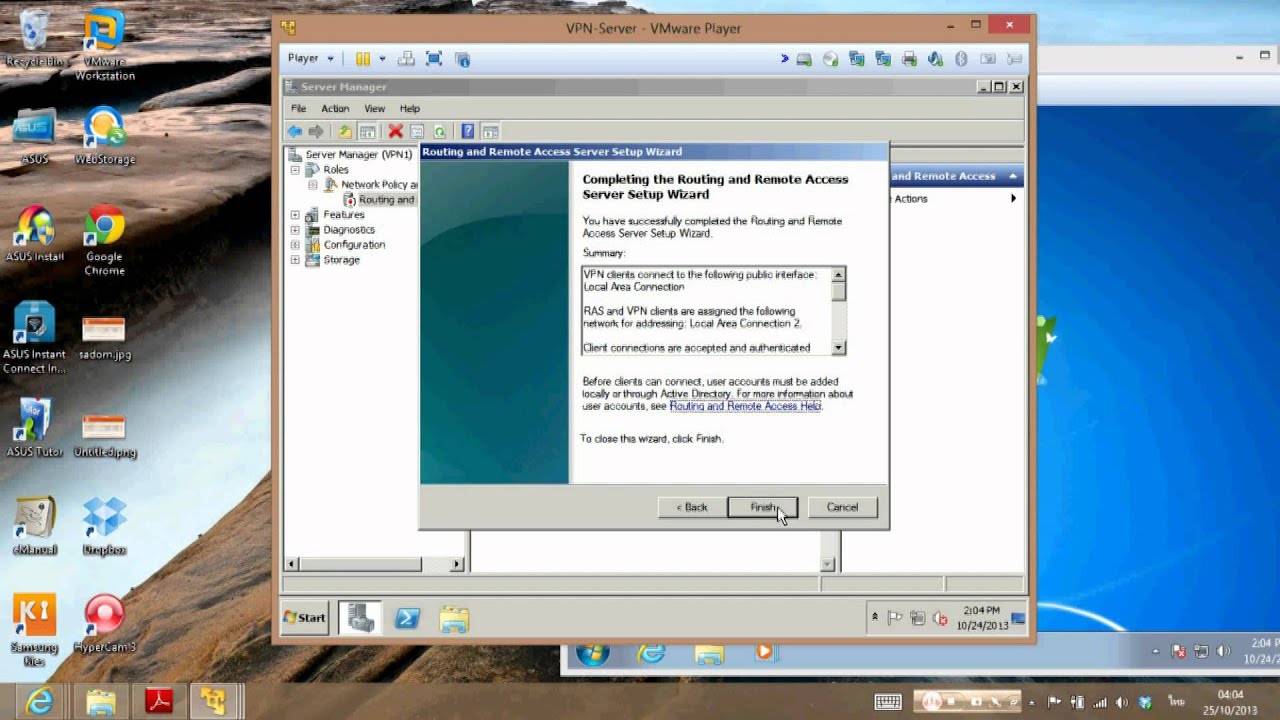Collapse the Network Policy node in the tree

pos(313,185)
